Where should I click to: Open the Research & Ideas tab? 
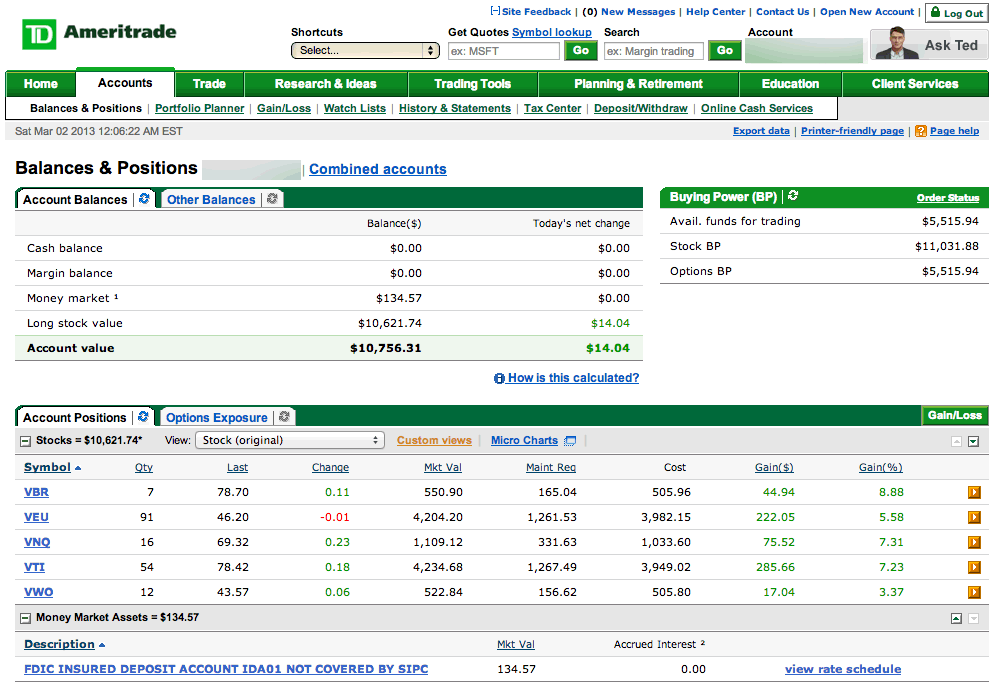point(326,84)
